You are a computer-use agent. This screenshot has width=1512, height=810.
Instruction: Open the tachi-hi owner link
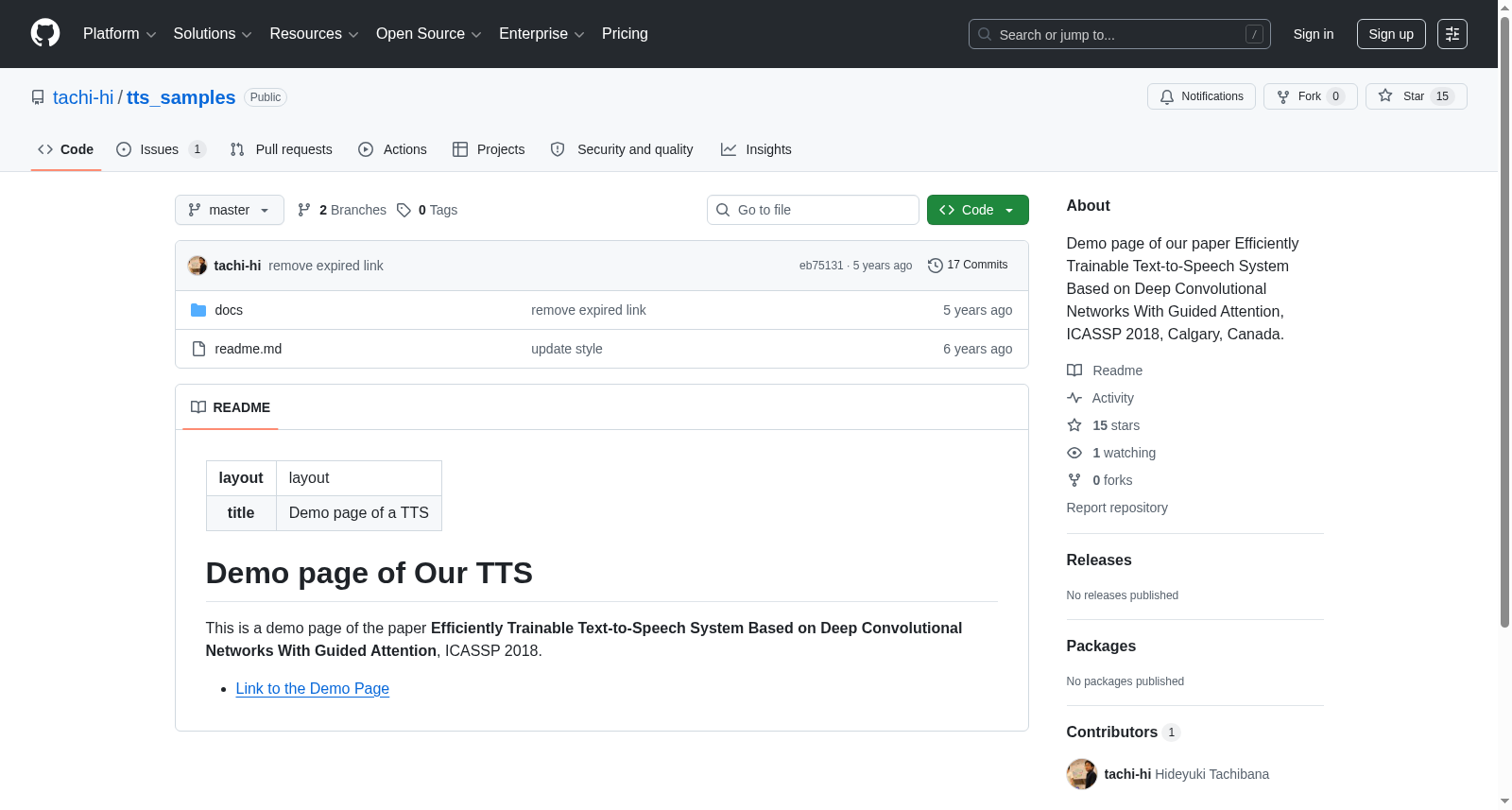pyautogui.click(x=83, y=97)
